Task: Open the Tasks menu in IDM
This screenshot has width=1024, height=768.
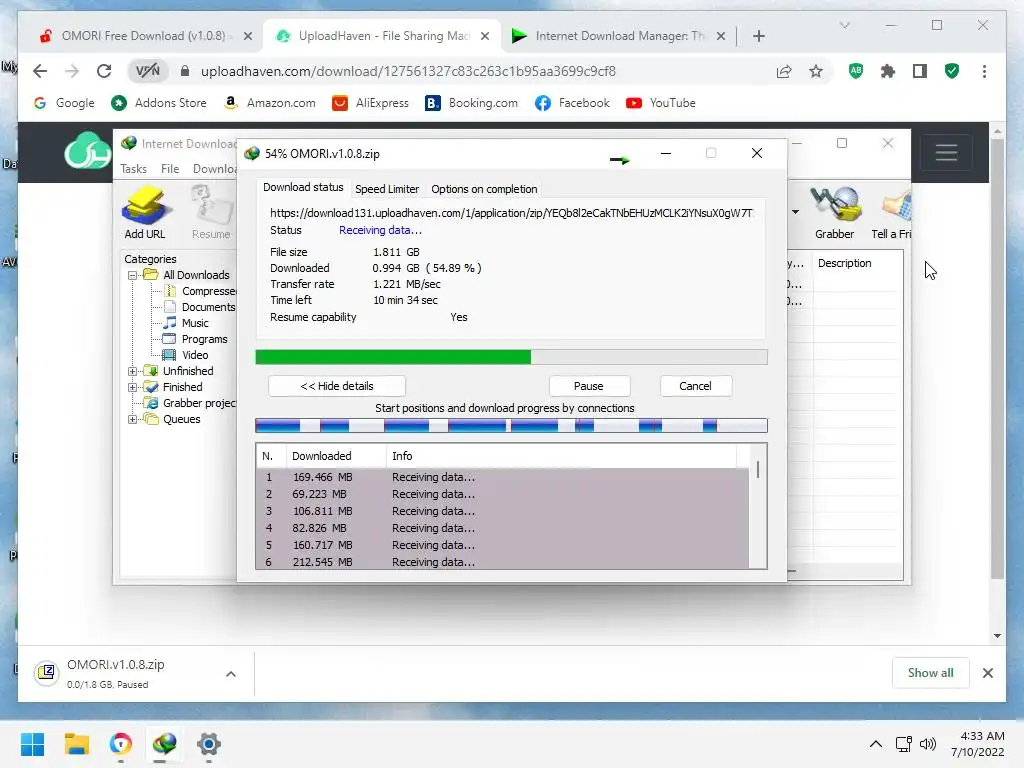Action: (x=133, y=168)
